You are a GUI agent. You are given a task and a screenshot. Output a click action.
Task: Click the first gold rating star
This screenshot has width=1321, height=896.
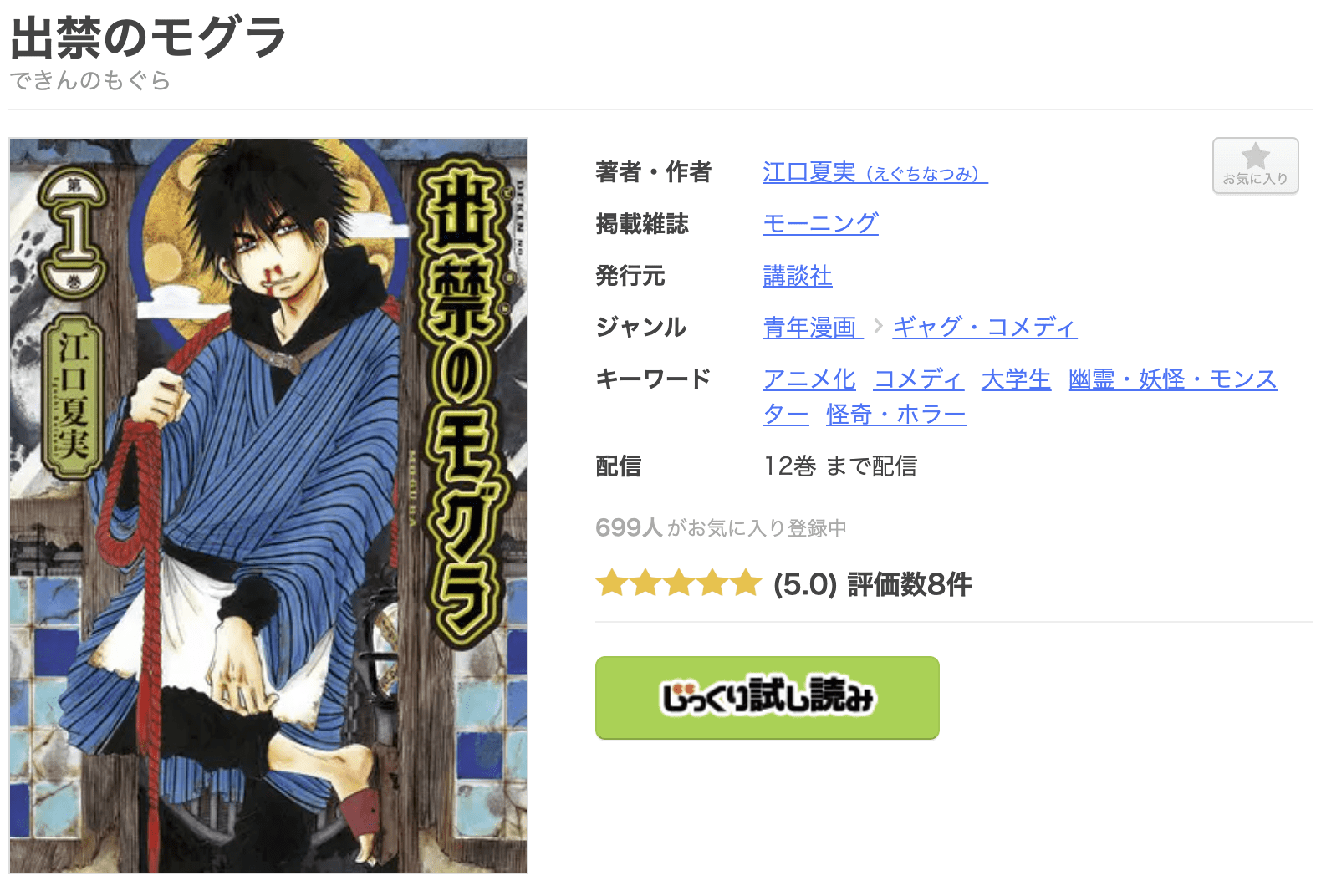pos(612,583)
